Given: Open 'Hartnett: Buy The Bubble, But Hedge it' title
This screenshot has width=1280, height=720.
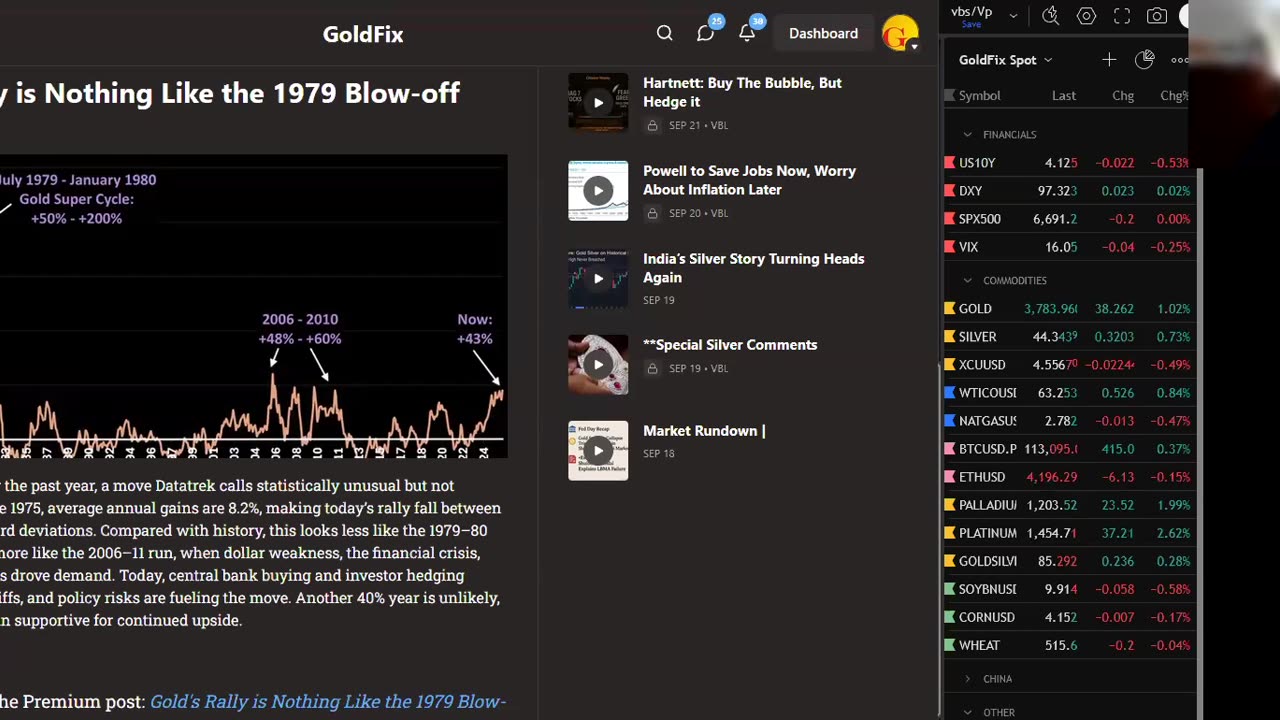Looking at the screenshot, I should pos(742,92).
